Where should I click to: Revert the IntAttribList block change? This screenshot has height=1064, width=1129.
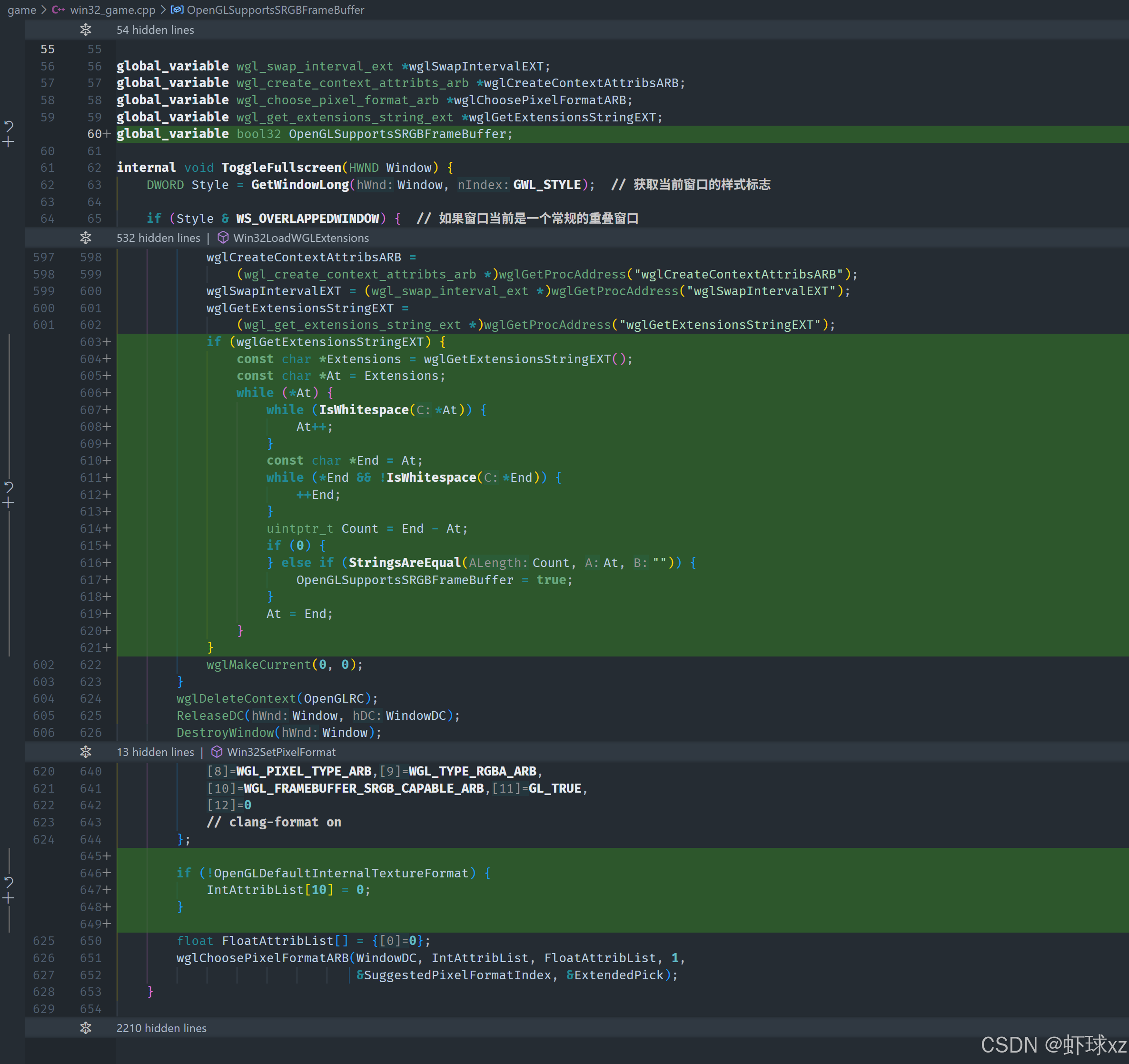[x=9, y=882]
